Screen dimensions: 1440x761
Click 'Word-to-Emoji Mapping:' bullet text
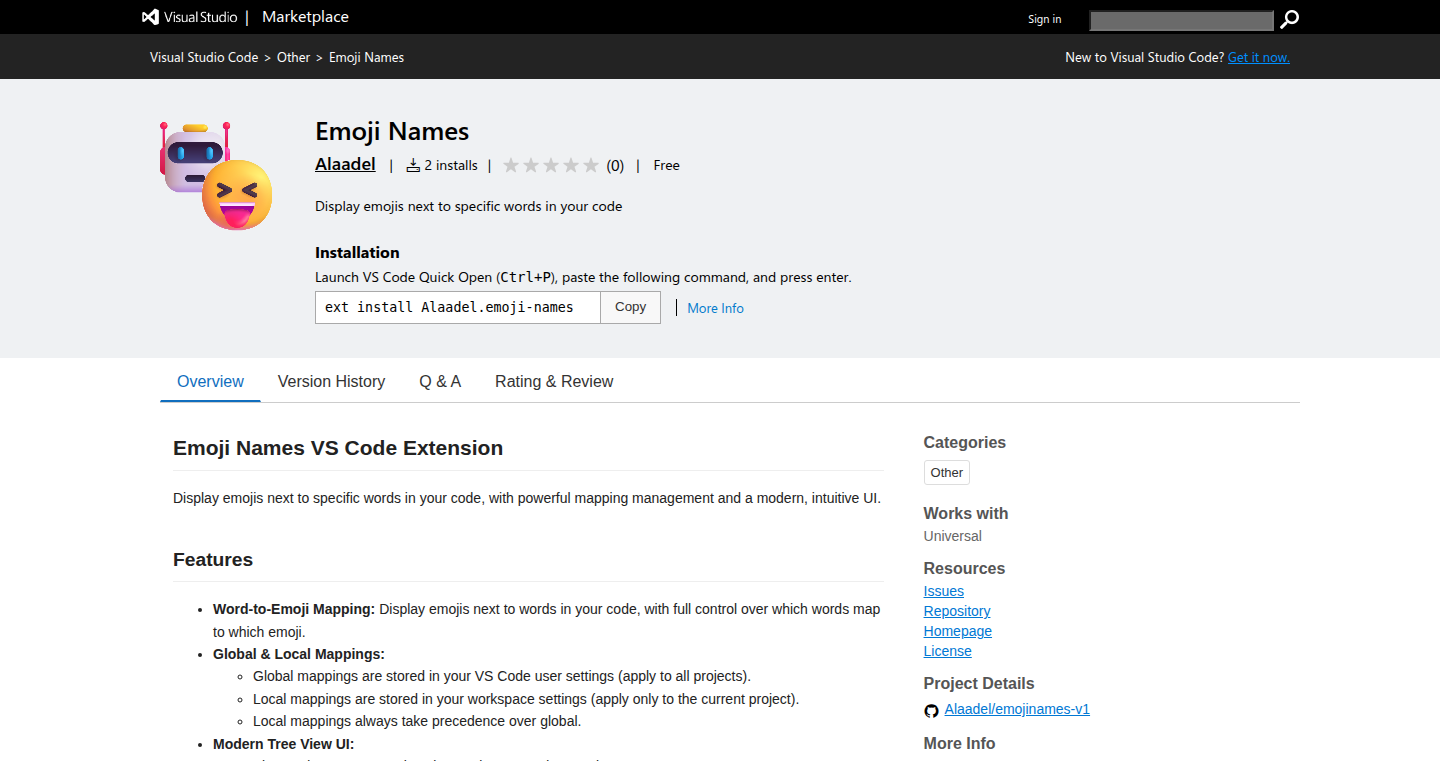pyautogui.click(x=294, y=609)
